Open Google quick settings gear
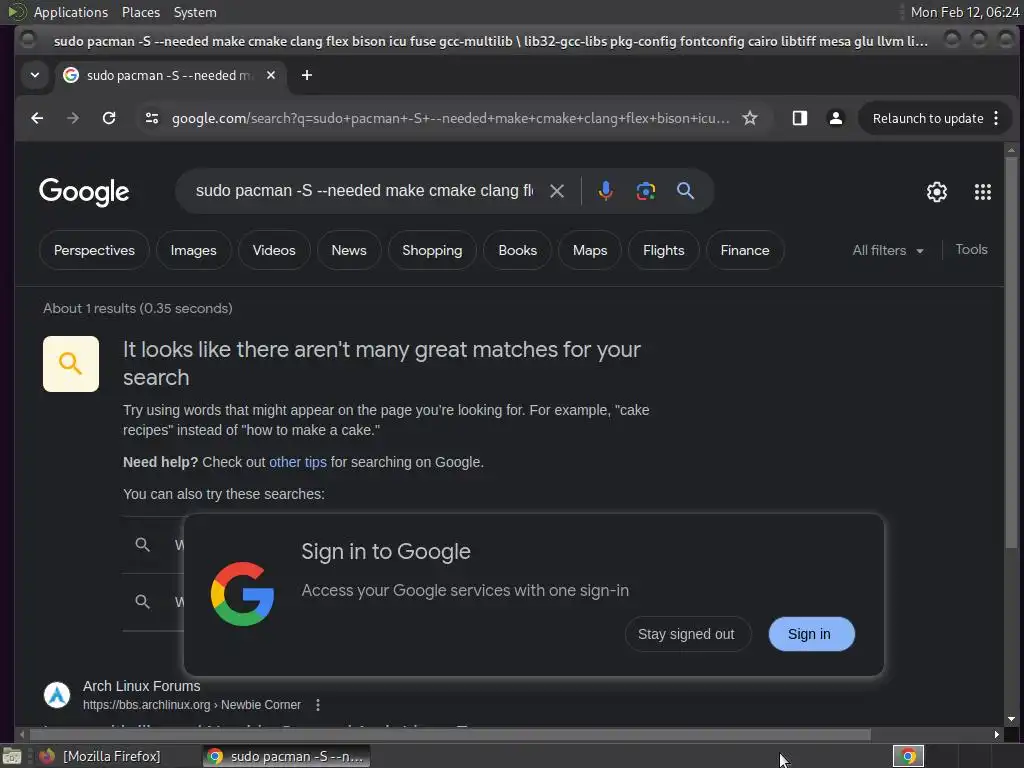Viewport: 1024px width, 768px height. [x=936, y=191]
